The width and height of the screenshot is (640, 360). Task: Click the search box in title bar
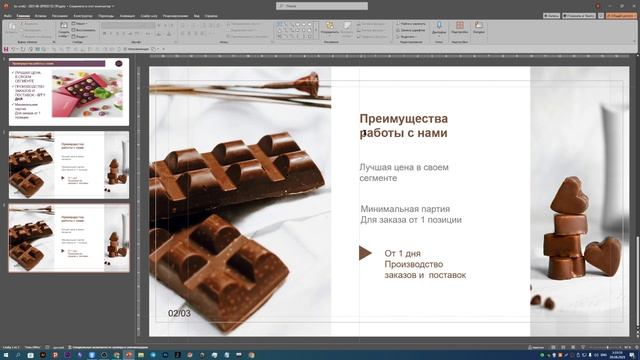[322, 6]
